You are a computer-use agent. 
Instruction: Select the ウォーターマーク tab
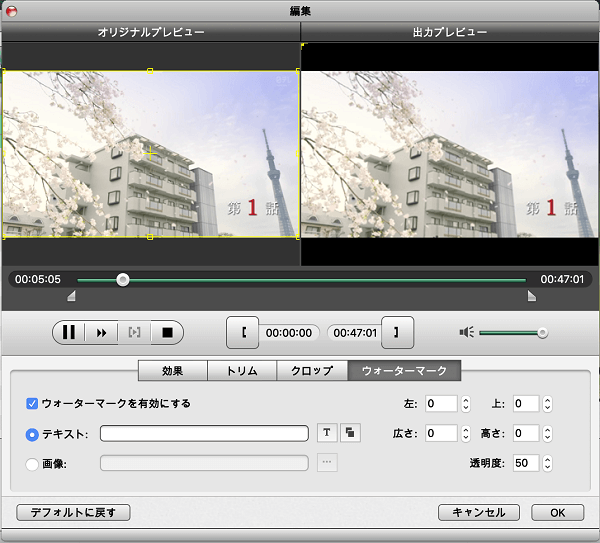pos(404,370)
